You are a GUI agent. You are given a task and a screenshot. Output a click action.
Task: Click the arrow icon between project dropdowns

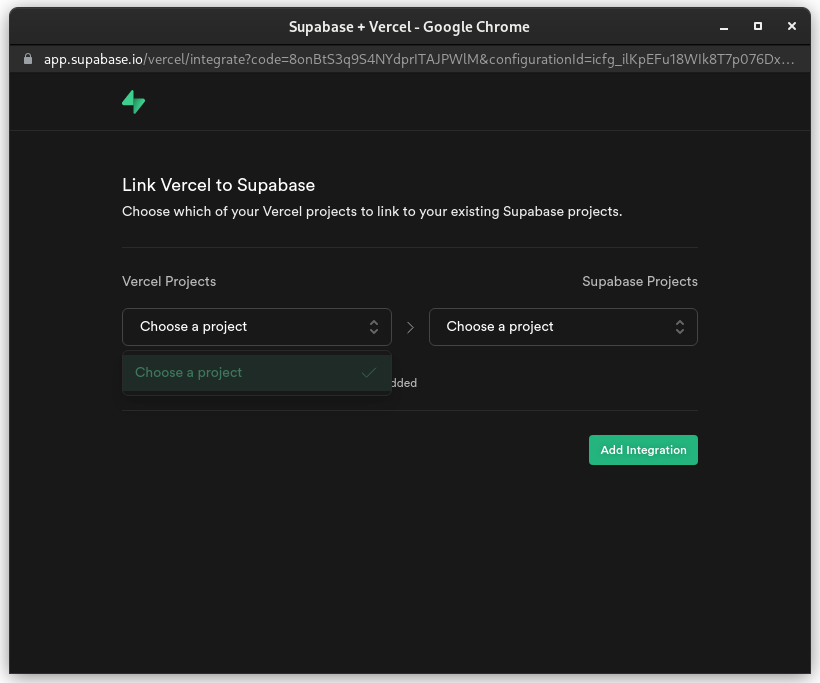[x=411, y=327]
